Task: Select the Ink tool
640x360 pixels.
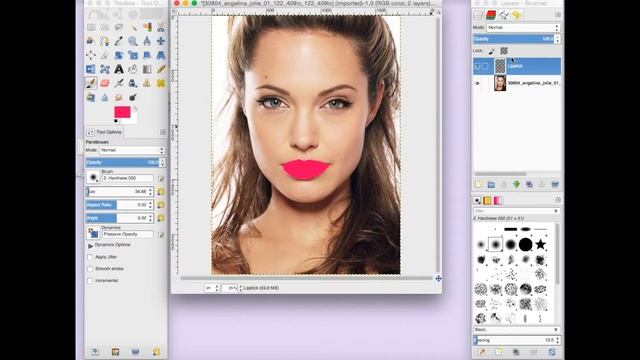Action: (133, 83)
